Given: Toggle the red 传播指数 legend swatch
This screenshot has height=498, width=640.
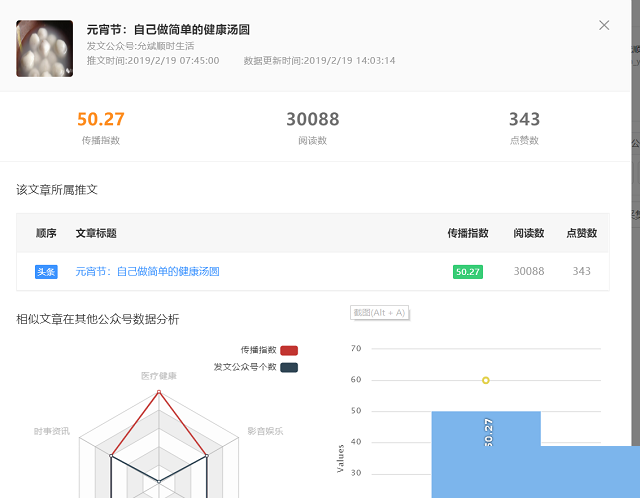Looking at the screenshot, I should [x=289, y=350].
